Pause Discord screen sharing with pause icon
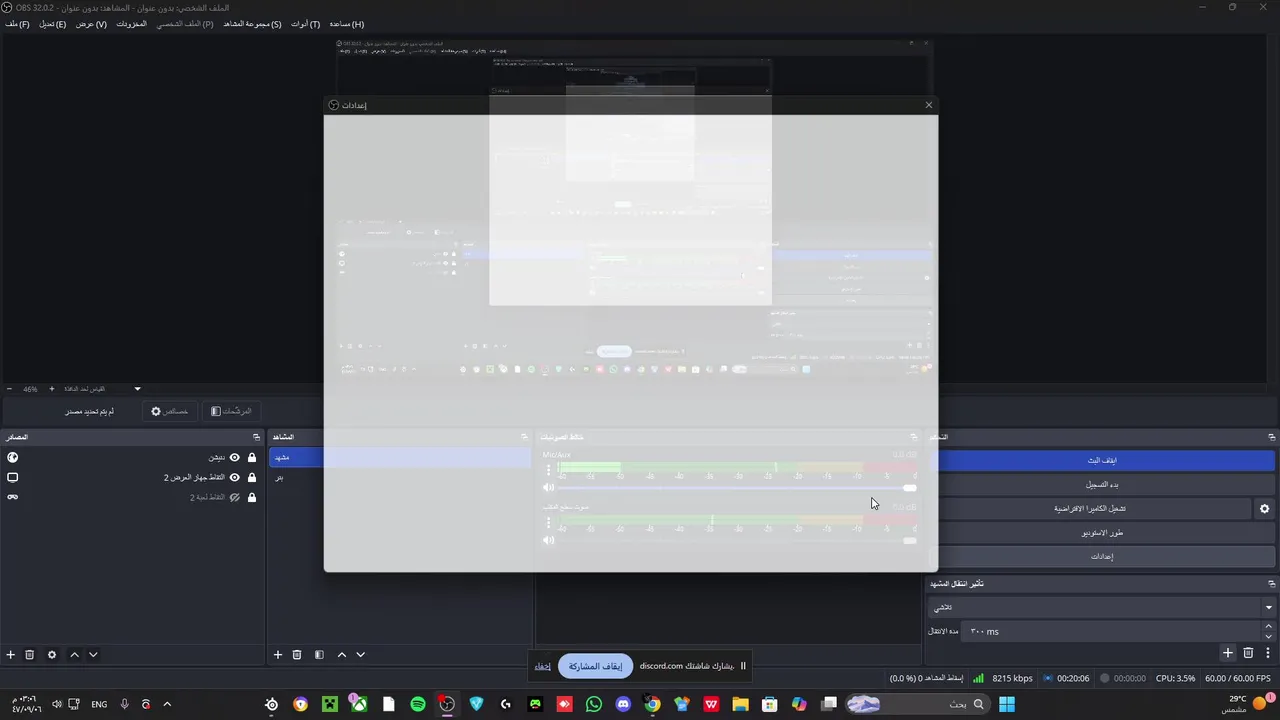 743,666
